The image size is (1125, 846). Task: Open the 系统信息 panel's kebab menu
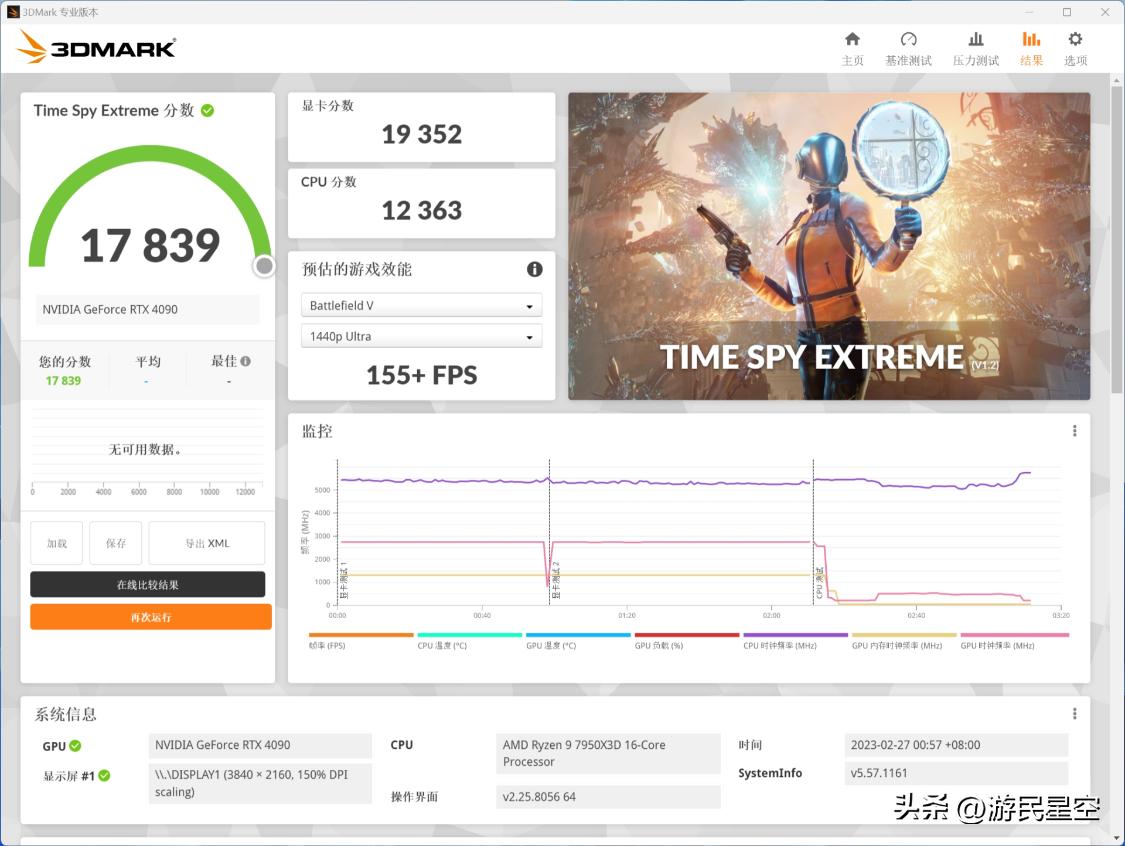click(x=1074, y=712)
